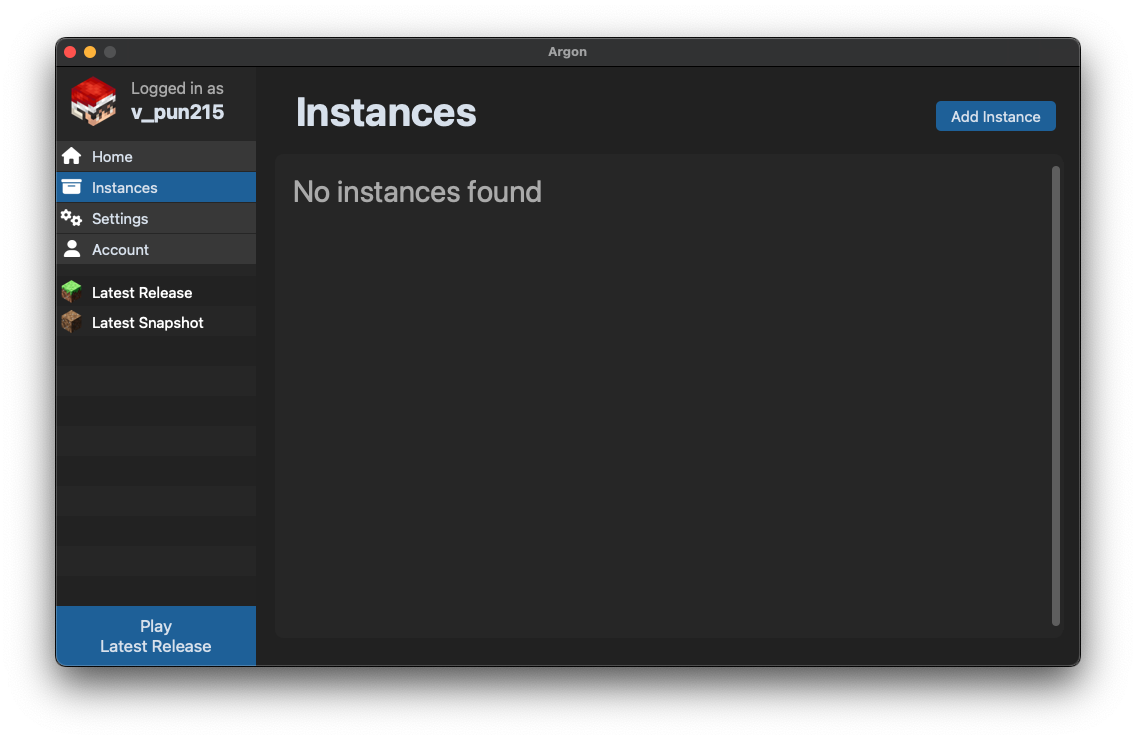Click the Instances archive box icon

71,187
